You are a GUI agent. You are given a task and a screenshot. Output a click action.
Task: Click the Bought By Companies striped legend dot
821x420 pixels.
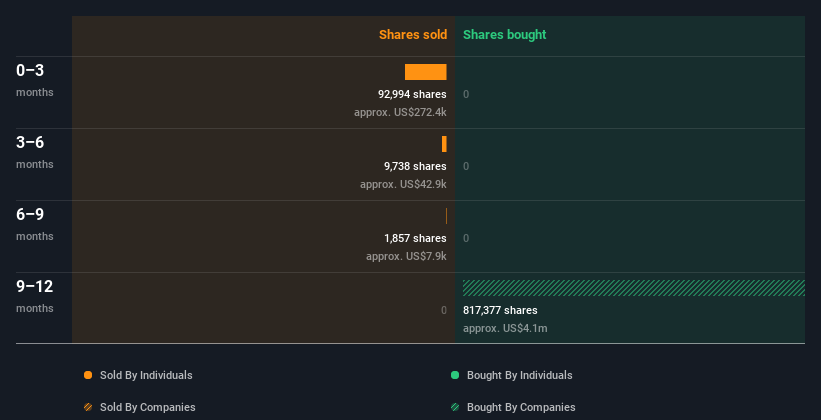[x=455, y=407]
